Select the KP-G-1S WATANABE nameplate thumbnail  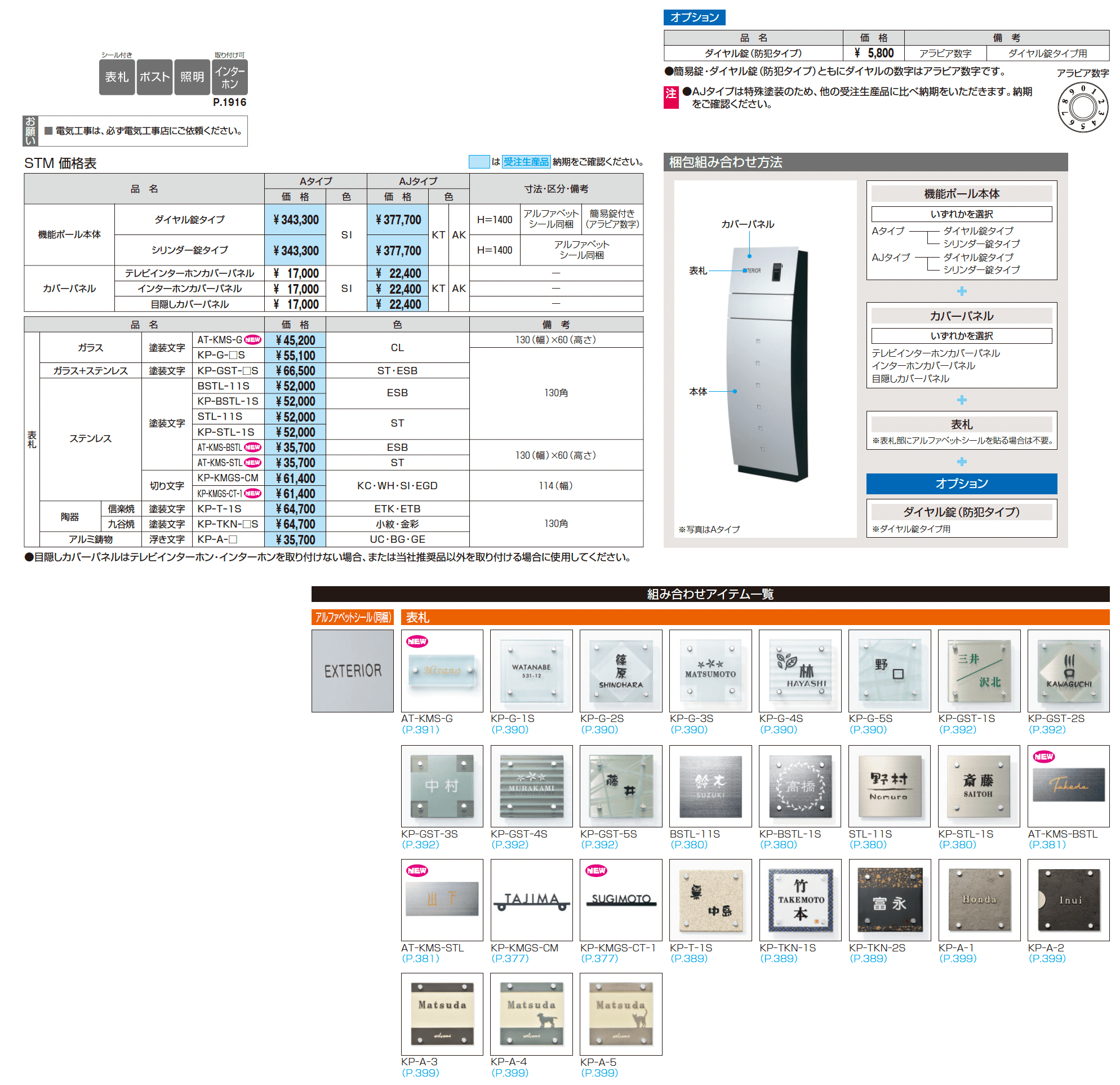531,671
